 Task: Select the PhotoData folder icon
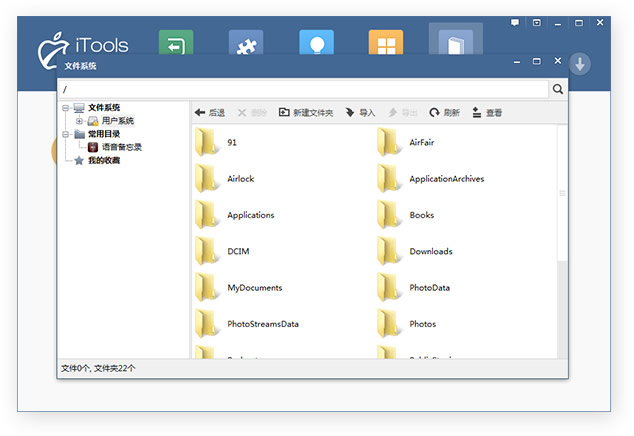pos(389,288)
